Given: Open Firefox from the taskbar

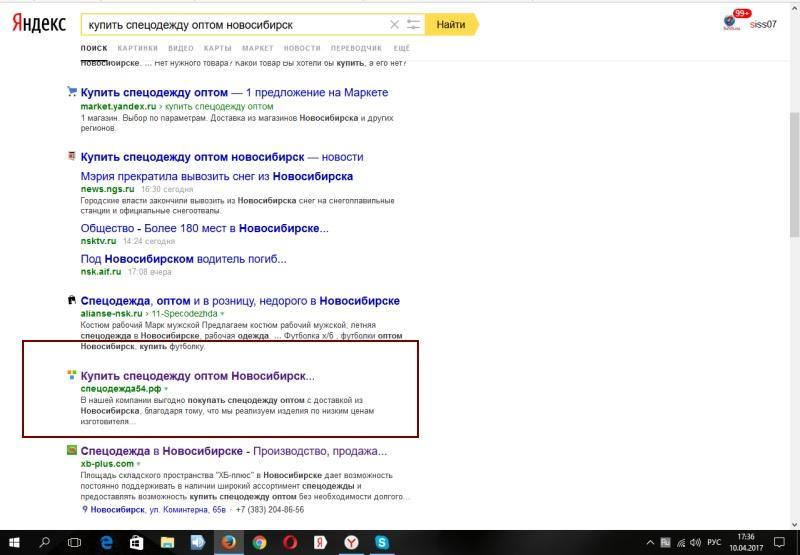Looking at the screenshot, I should (229, 542).
